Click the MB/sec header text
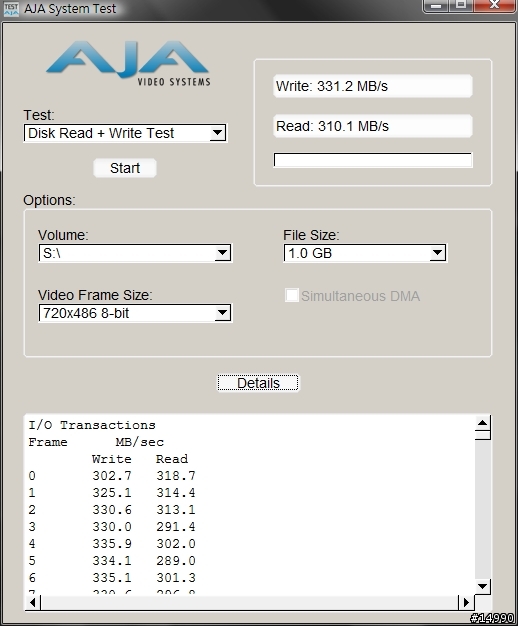Viewport: 518px width, 626px height. tap(140, 442)
